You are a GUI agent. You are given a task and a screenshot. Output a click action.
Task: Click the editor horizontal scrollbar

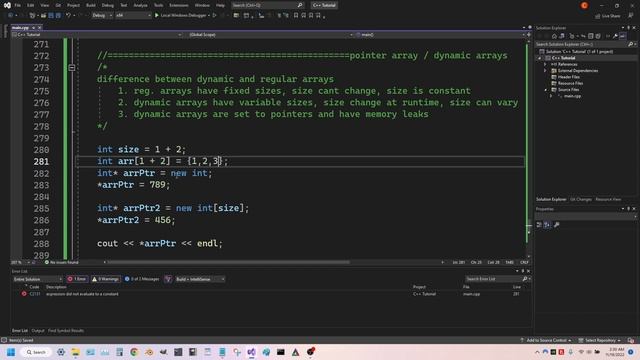(x=229, y=262)
